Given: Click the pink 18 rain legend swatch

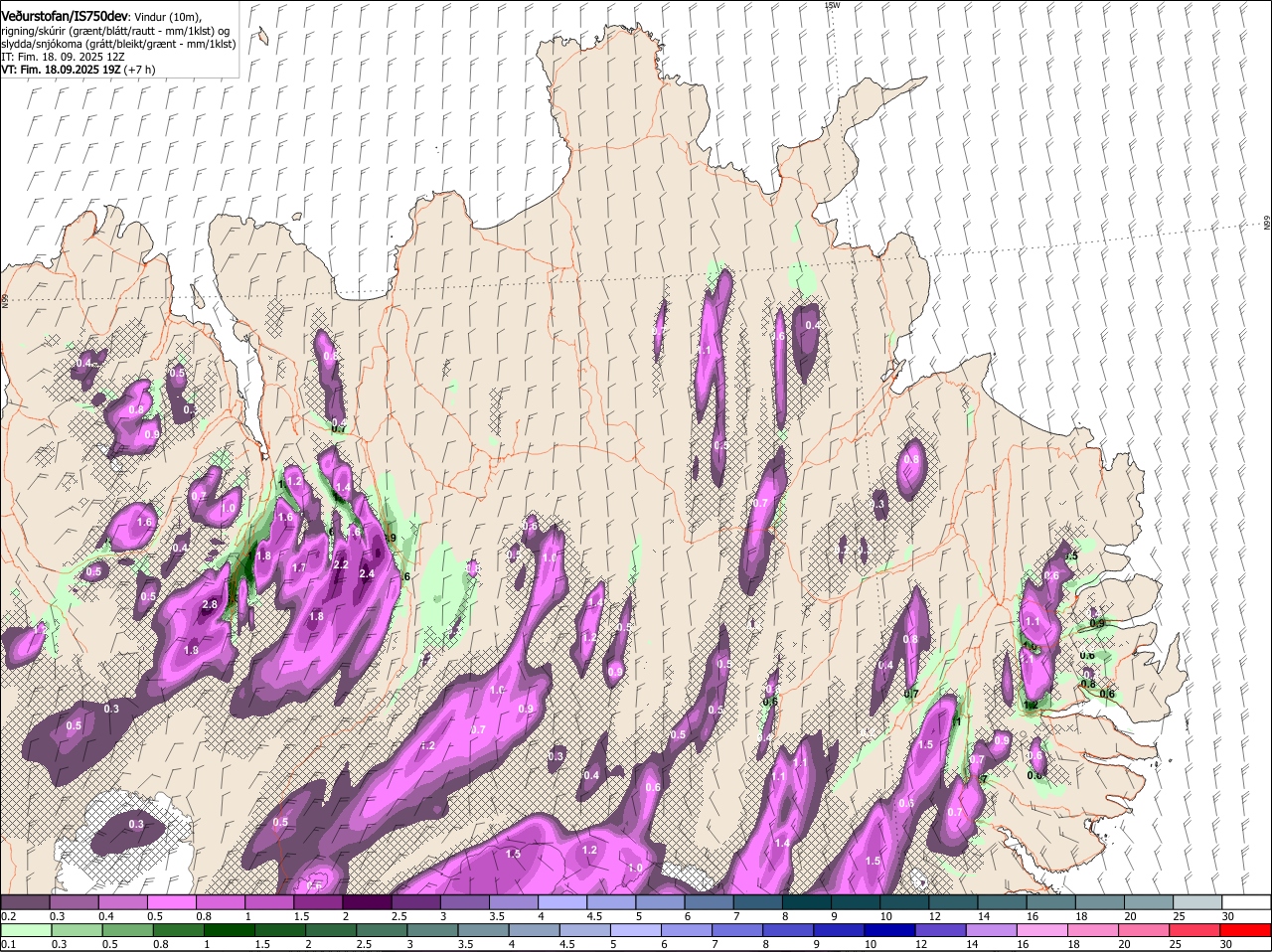Looking at the screenshot, I should point(1095,930).
